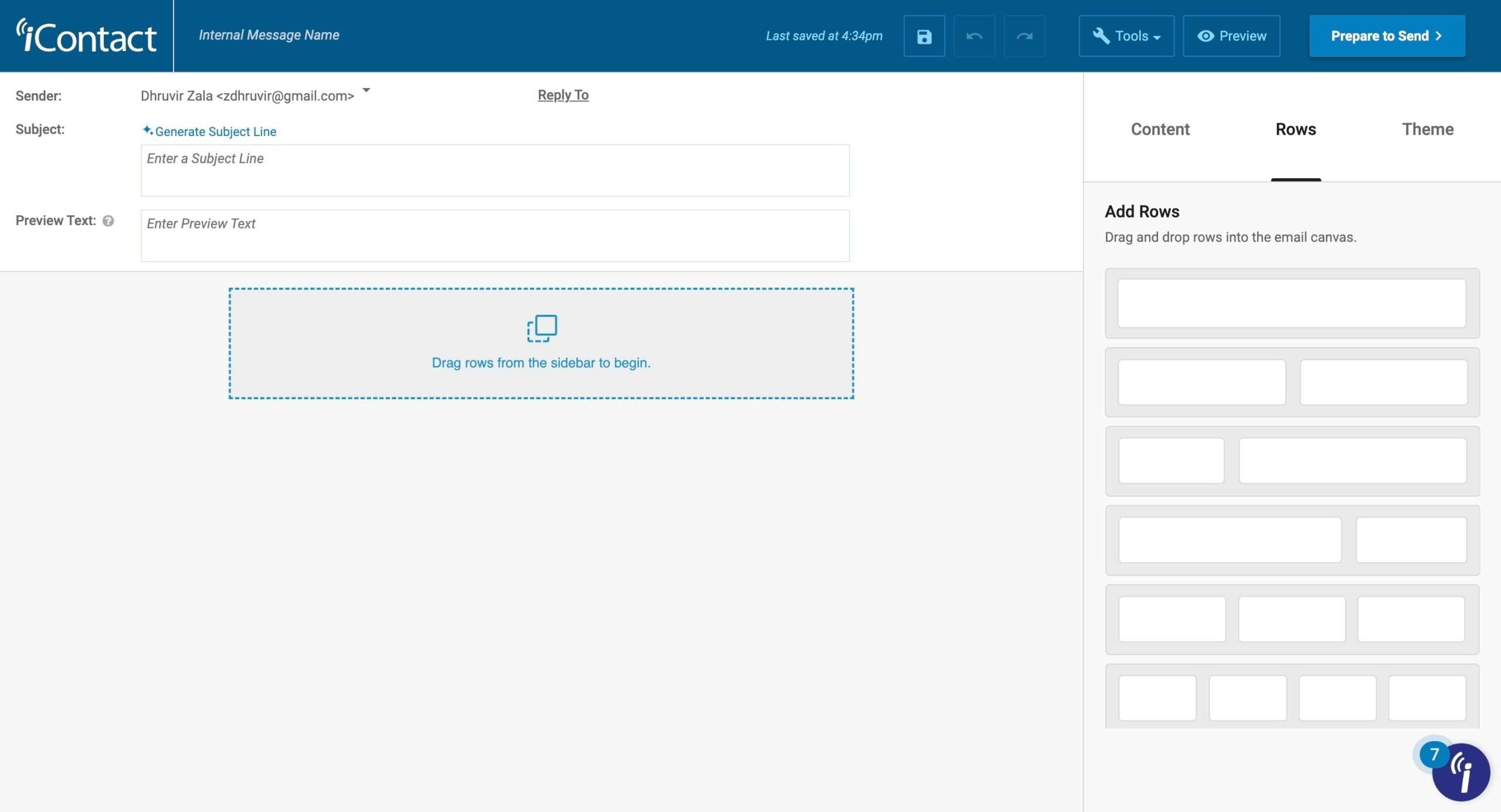This screenshot has width=1501, height=812.
Task: Redo the last change
Action: point(1024,36)
